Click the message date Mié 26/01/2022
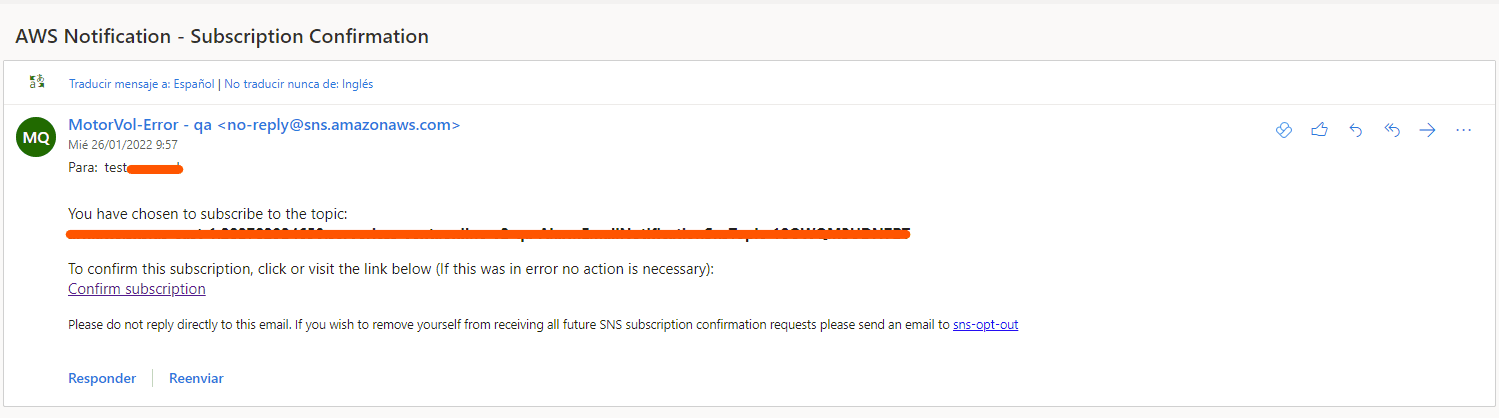 123,145
